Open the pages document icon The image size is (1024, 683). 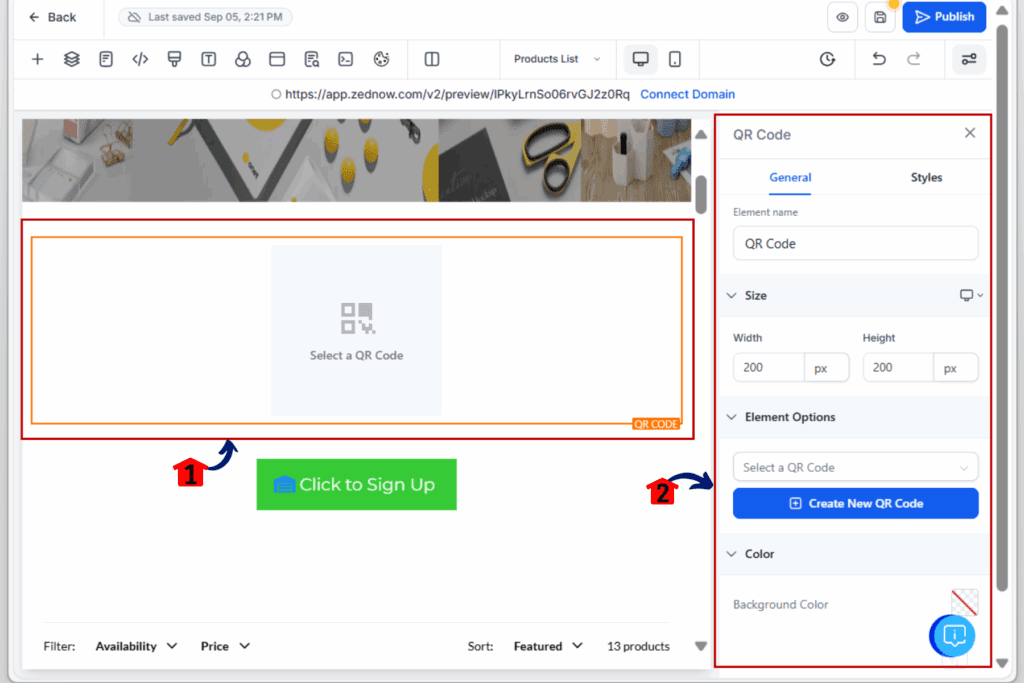click(x=106, y=59)
